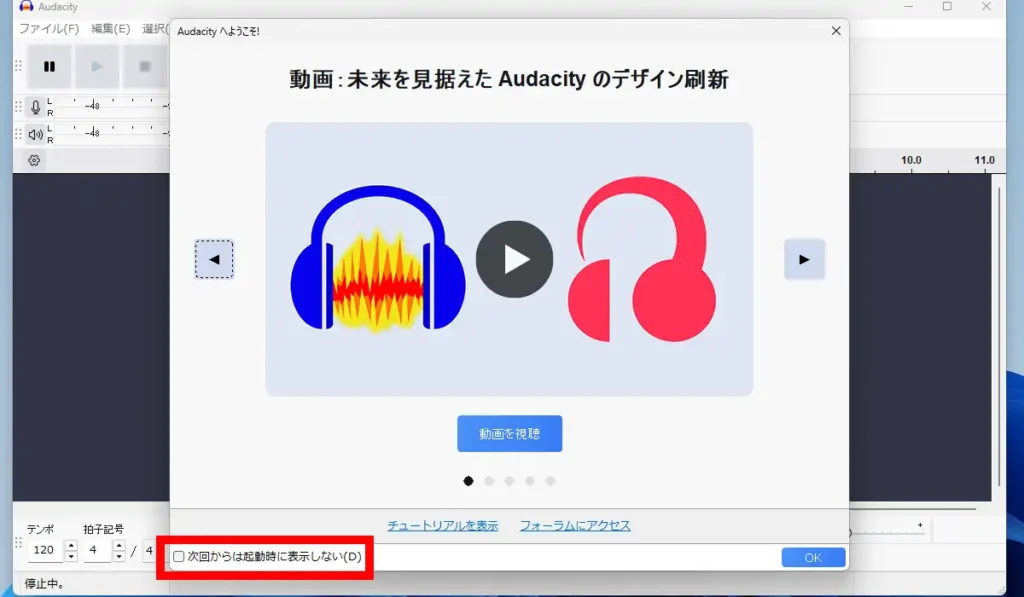
Task: Increase the tempo with the up stepper arrow
Action: (x=70, y=543)
